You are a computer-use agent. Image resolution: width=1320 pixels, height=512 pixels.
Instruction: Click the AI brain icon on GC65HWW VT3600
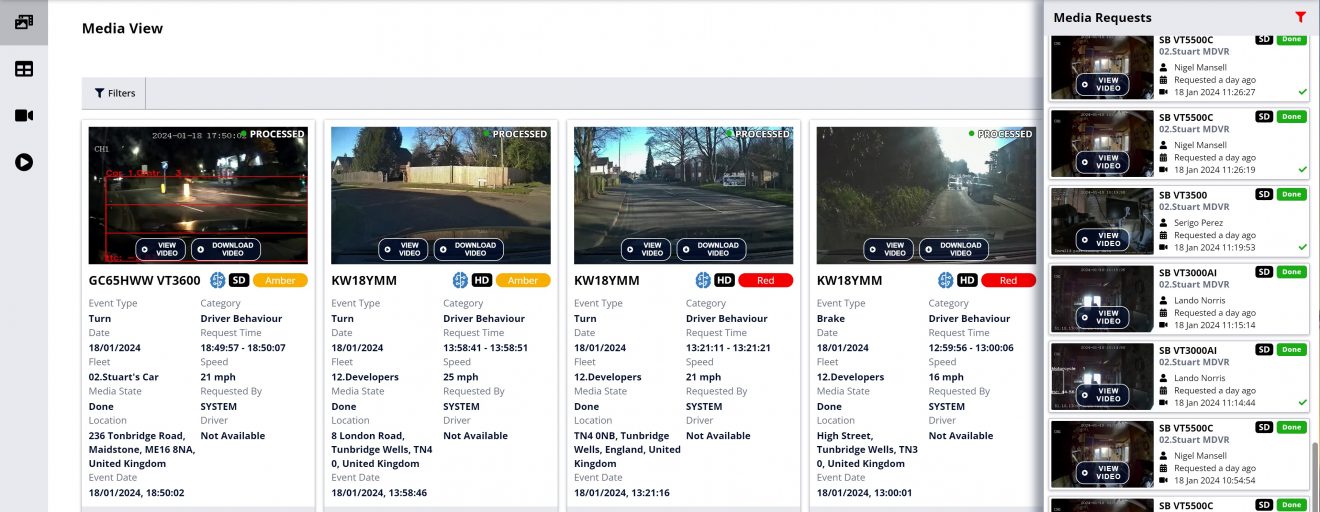click(218, 281)
